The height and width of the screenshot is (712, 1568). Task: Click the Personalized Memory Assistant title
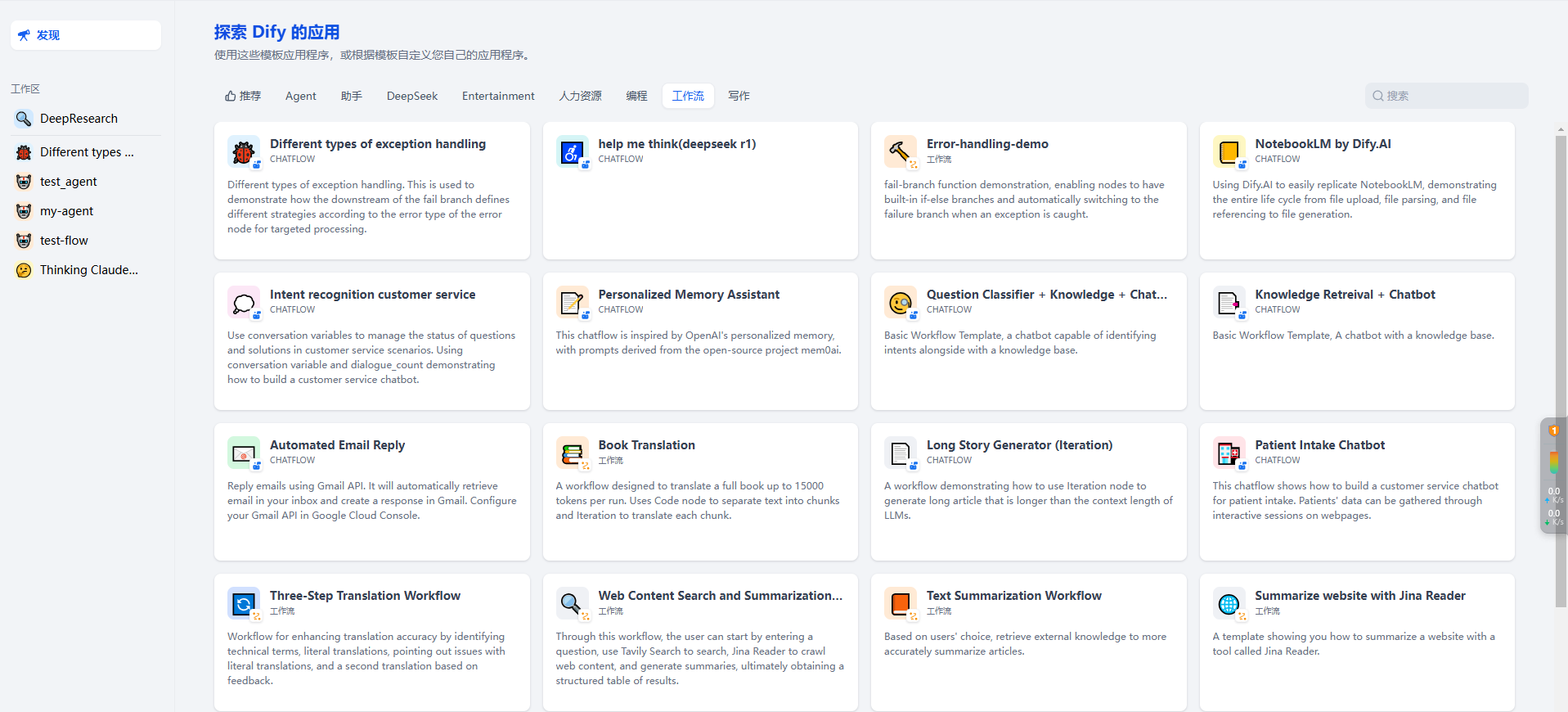[x=689, y=295]
